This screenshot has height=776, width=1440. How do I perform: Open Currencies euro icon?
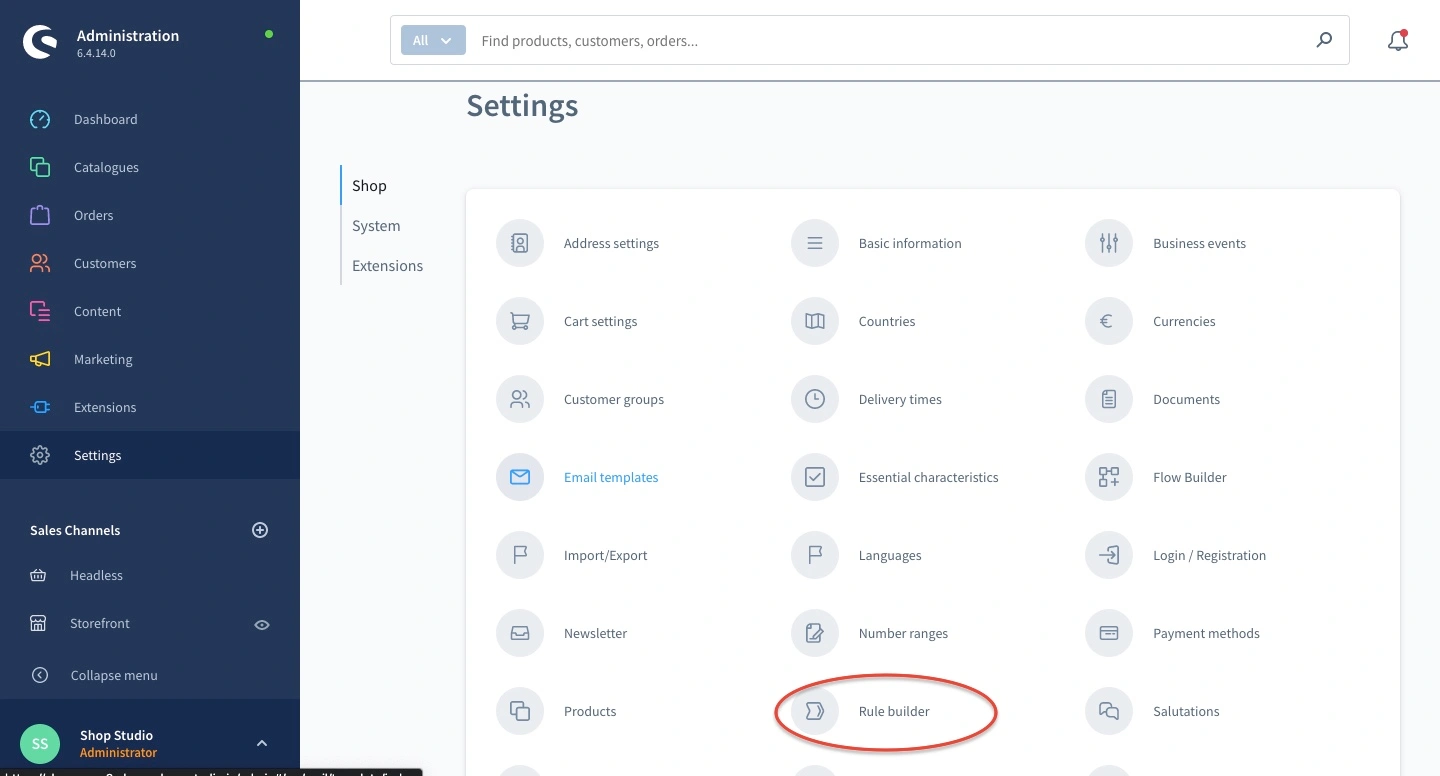1108,321
